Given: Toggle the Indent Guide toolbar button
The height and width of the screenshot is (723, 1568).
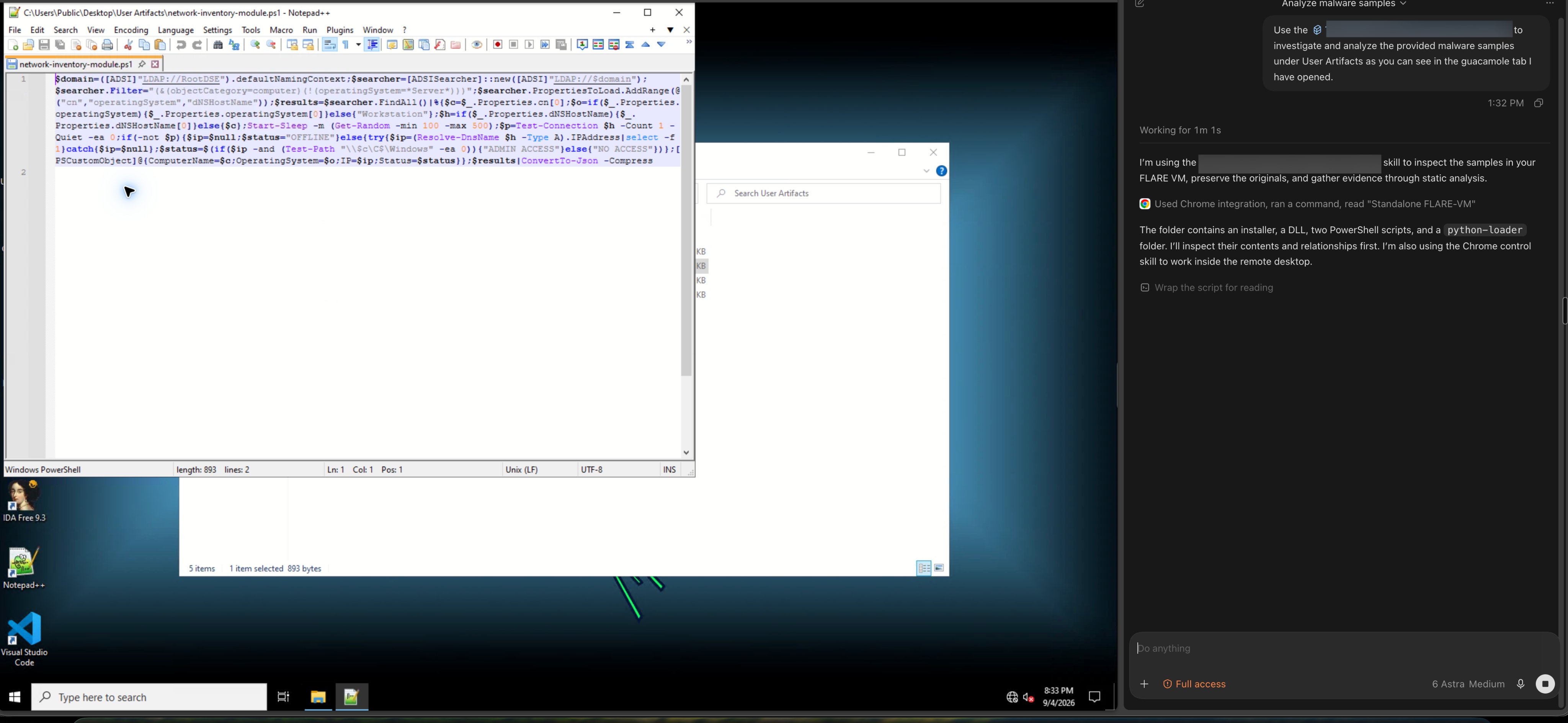Looking at the screenshot, I should 372,44.
